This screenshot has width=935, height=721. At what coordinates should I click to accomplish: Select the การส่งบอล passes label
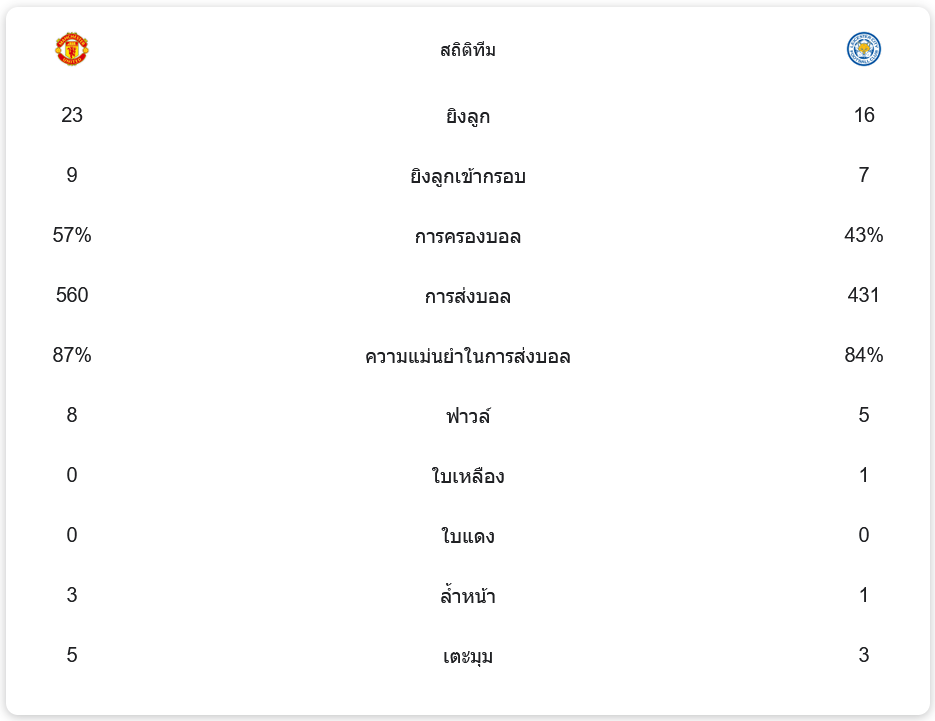click(467, 297)
